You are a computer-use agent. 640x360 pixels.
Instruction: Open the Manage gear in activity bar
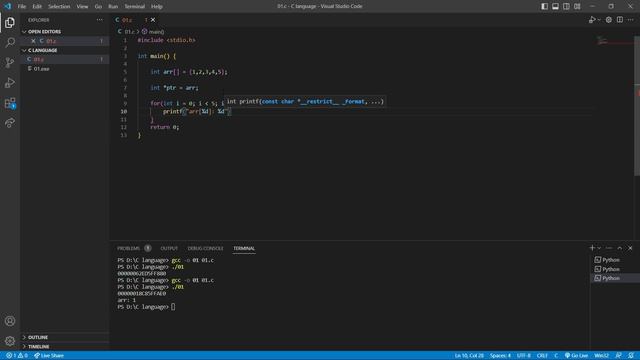click(10, 341)
